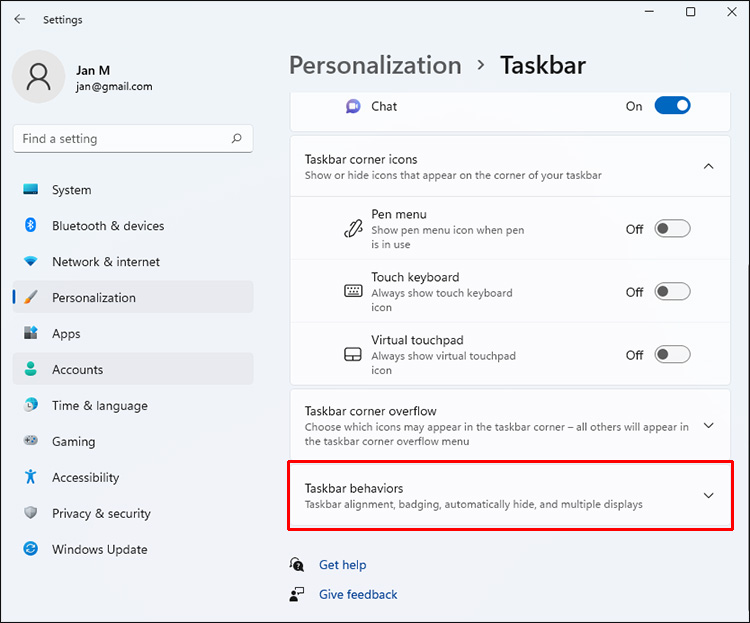Go to Privacy & security
Screen dimensions: 750x623
tap(101, 514)
